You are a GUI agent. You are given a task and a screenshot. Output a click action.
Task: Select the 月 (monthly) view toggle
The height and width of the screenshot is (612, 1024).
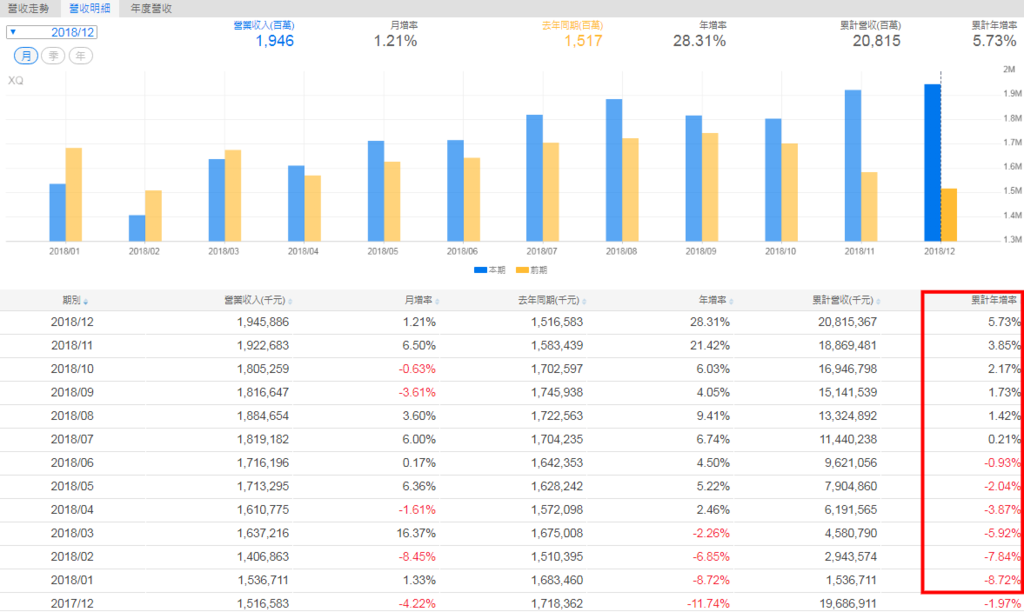26,56
